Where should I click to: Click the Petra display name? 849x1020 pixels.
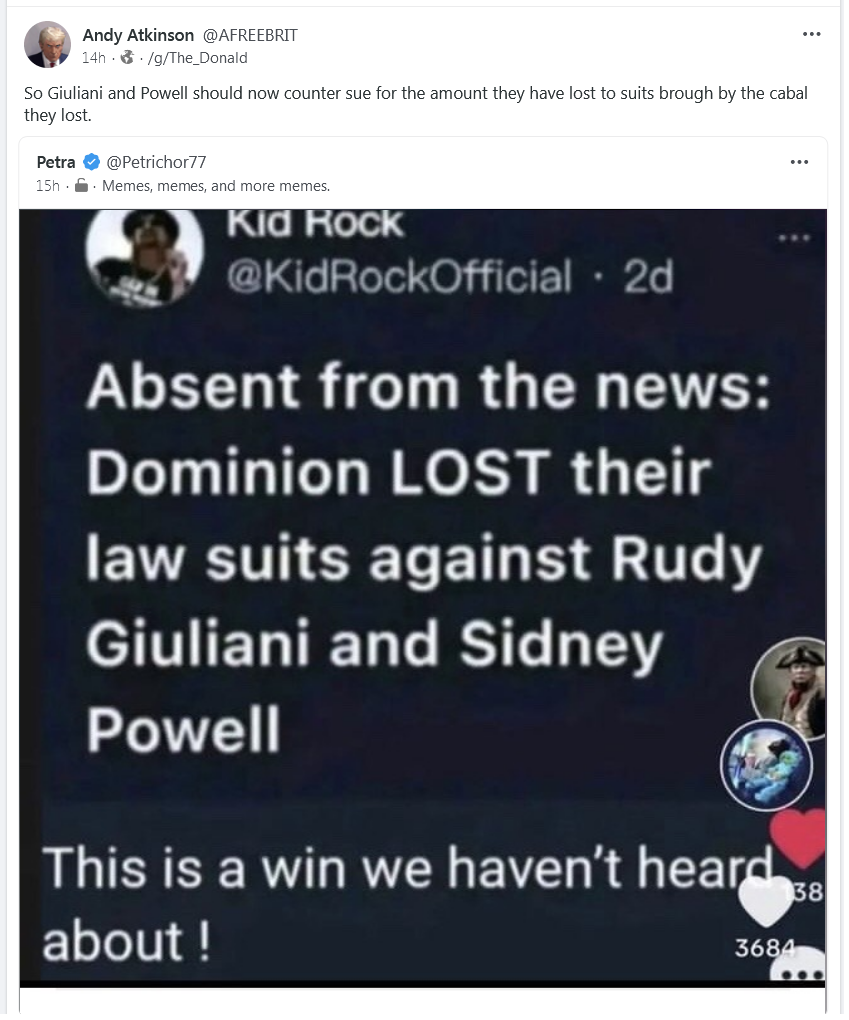coord(56,162)
